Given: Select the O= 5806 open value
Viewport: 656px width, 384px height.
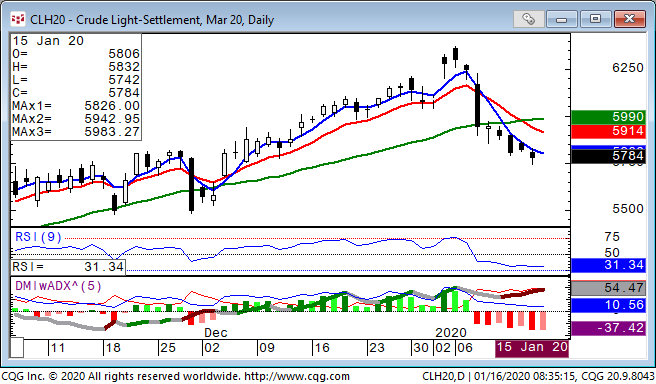Looking at the screenshot, I should [x=76, y=54].
